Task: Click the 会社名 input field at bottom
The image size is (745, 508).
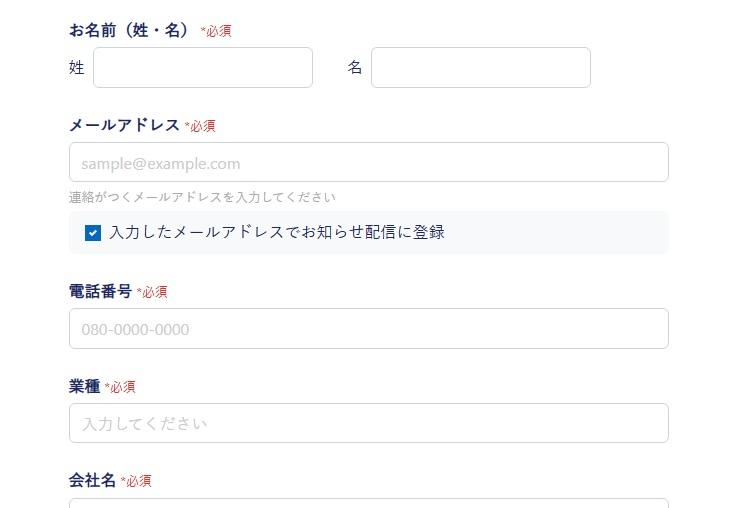Action: pos(368,502)
